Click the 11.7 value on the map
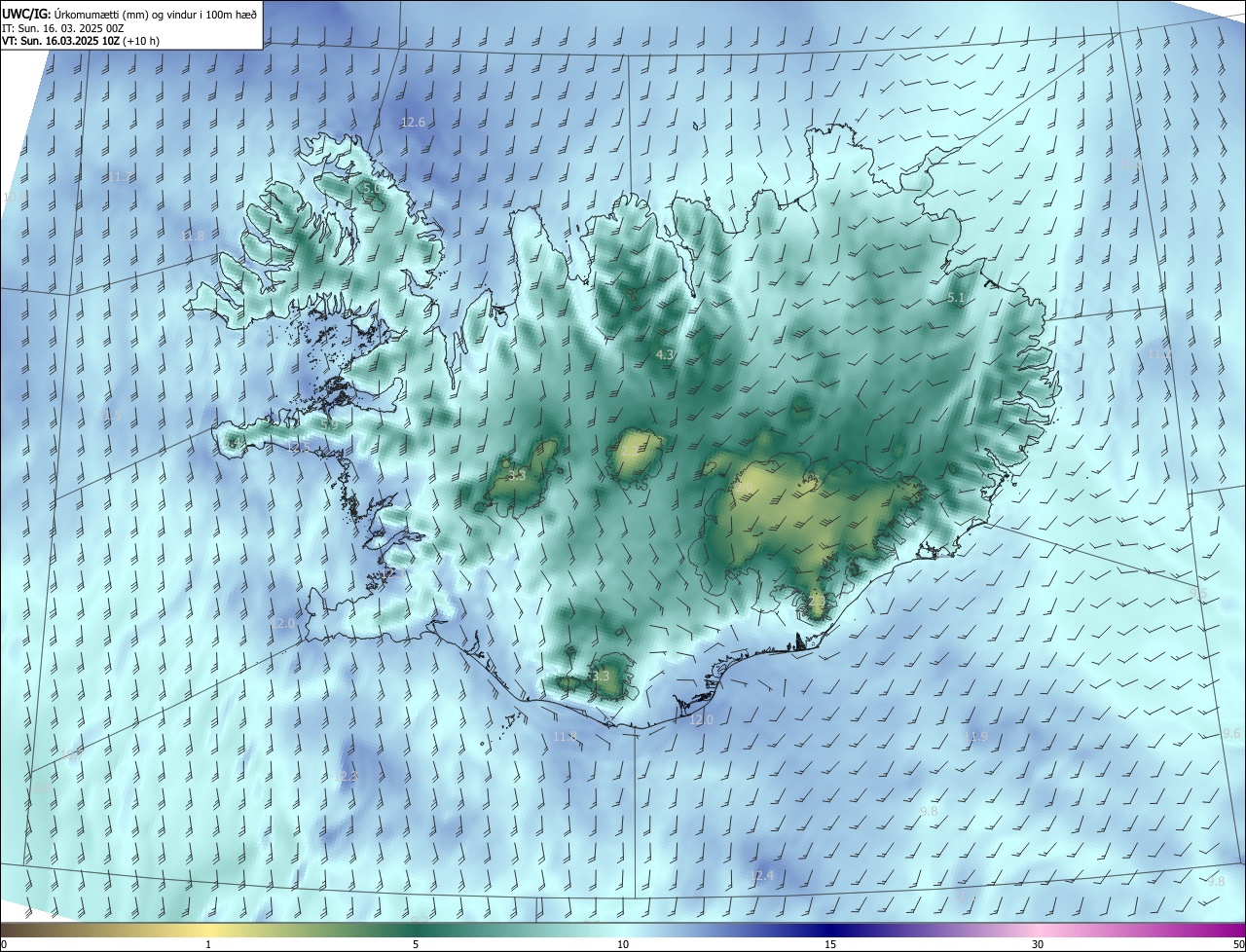 point(119,177)
